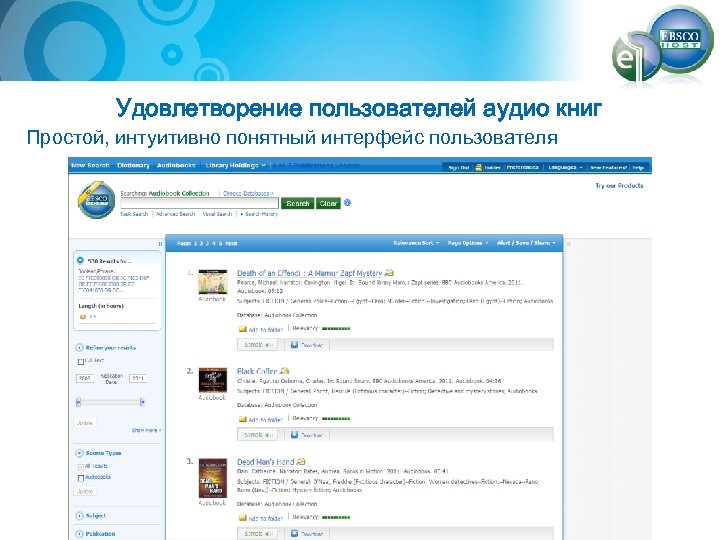Click Update button under Source Types
The image size is (720, 540).
[x=84, y=491]
